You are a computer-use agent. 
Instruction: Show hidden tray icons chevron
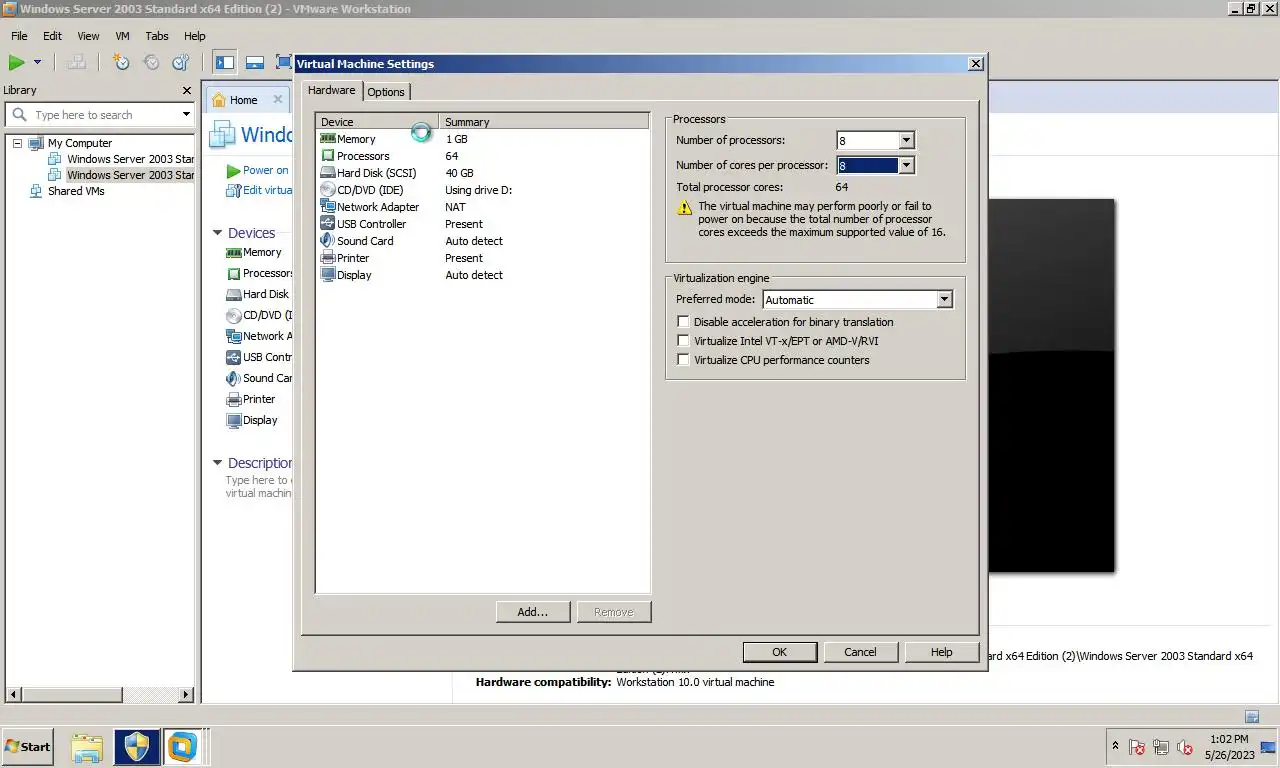(1115, 746)
